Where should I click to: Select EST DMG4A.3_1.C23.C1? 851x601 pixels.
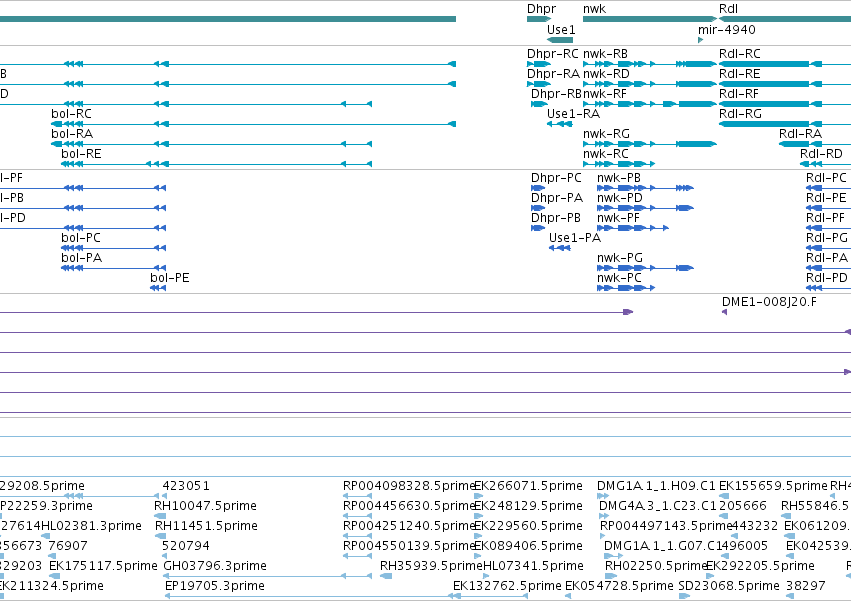coord(658,506)
